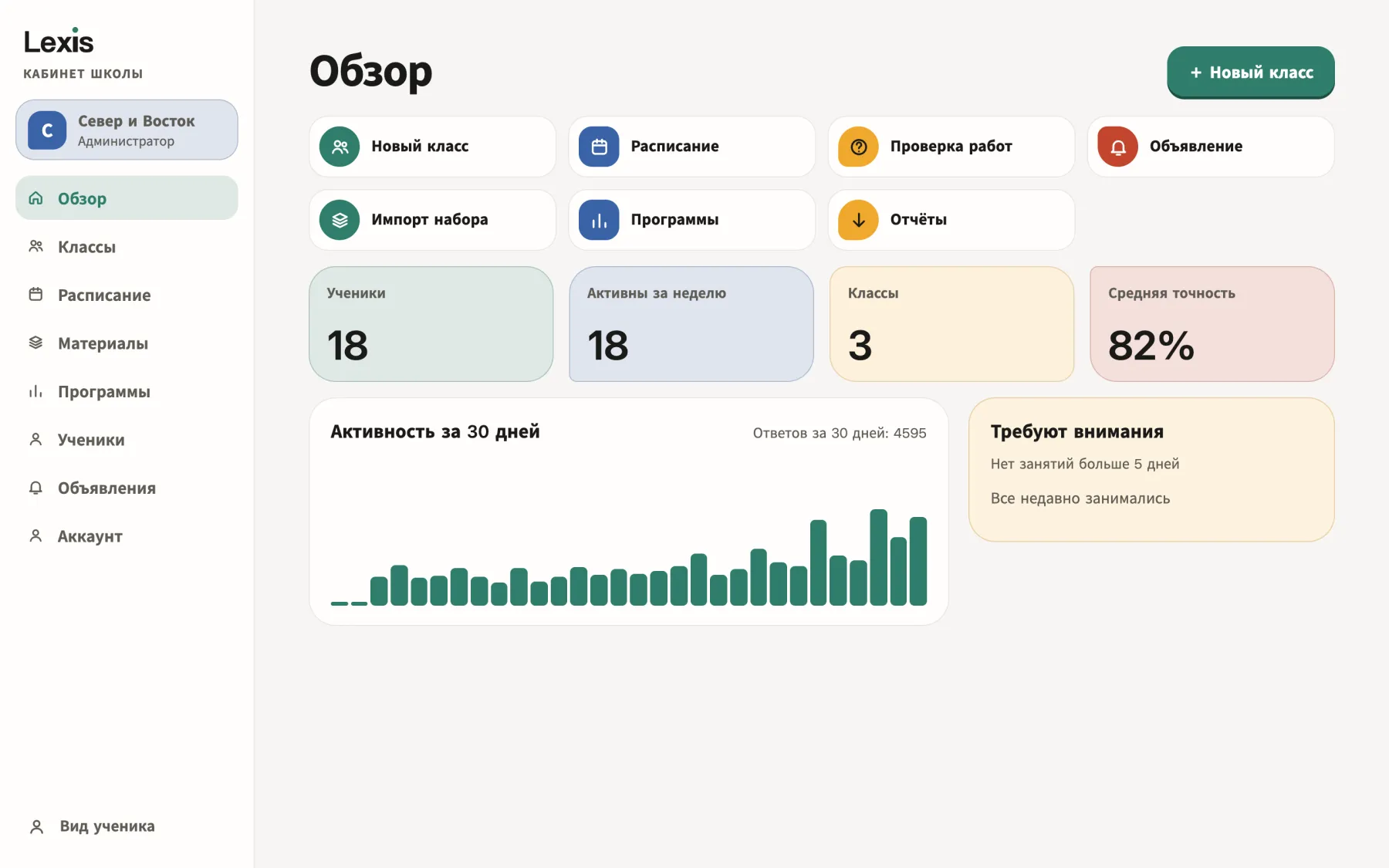The image size is (1389, 868).
Task: Click the Ученики 18 stat card
Action: pyautogui.click(x=431, y=324)
